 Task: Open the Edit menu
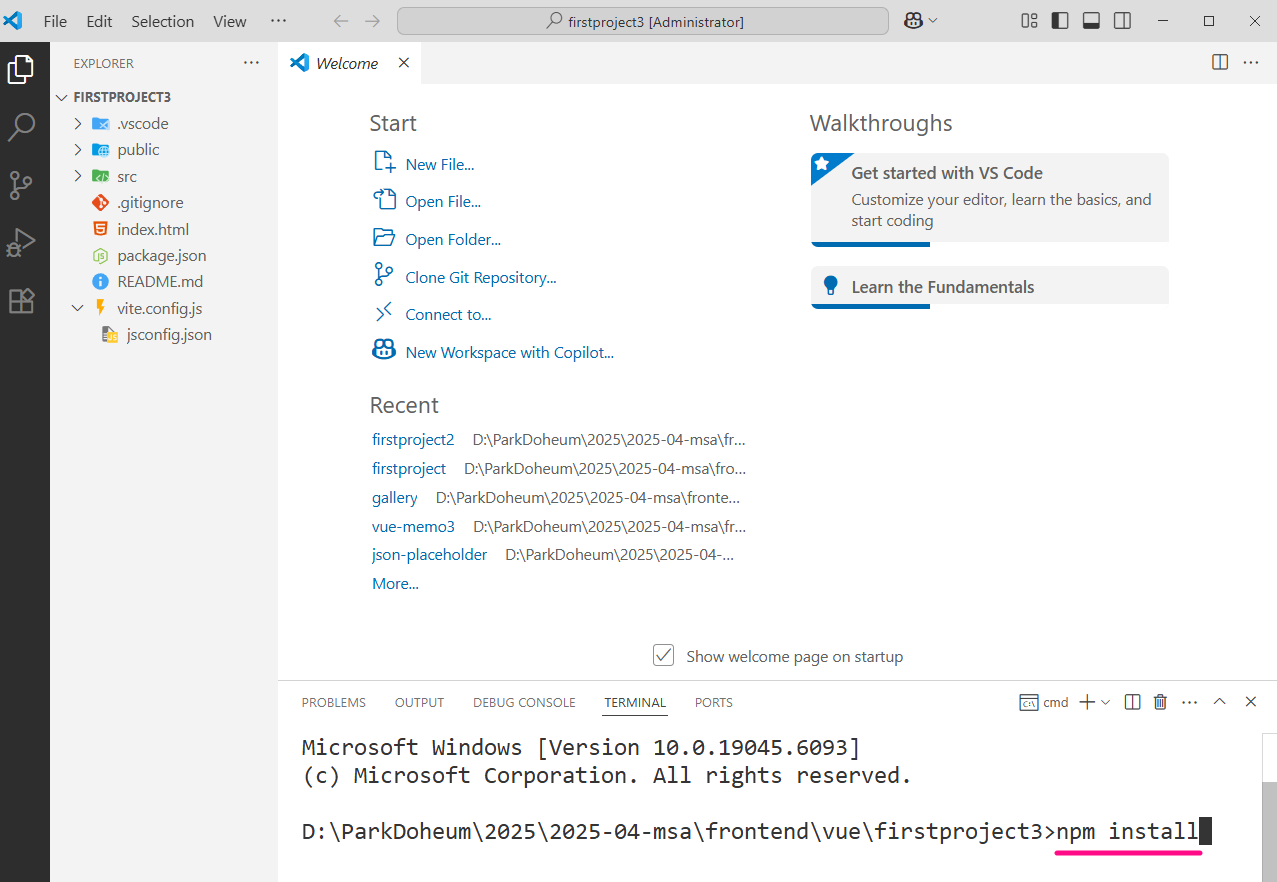(99, 21)
